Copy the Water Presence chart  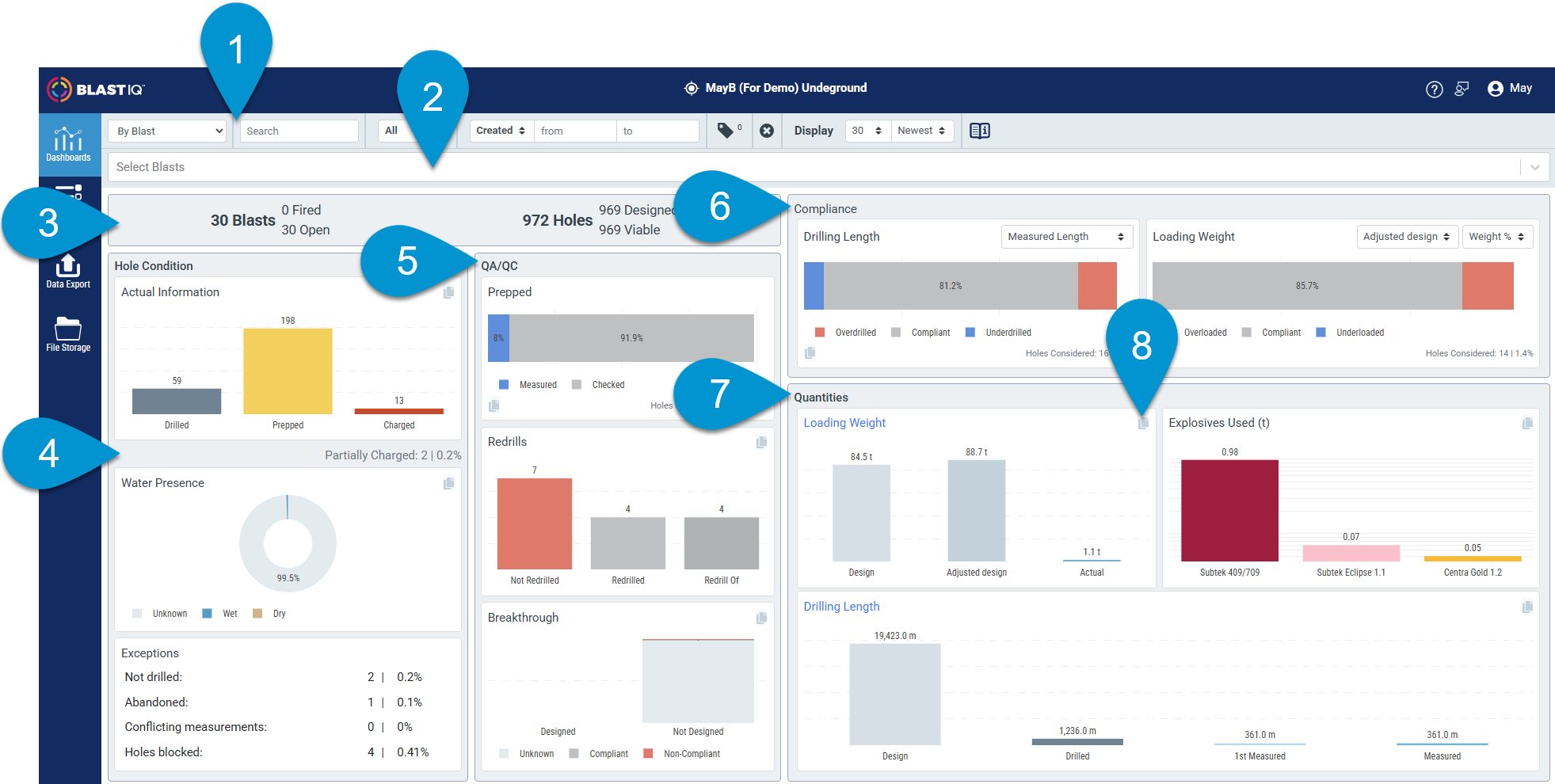pos(448,483)
